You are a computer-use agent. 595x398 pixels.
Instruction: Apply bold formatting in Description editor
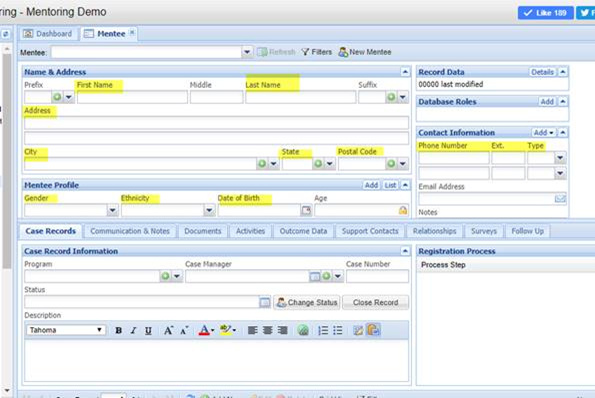point(118,330)
